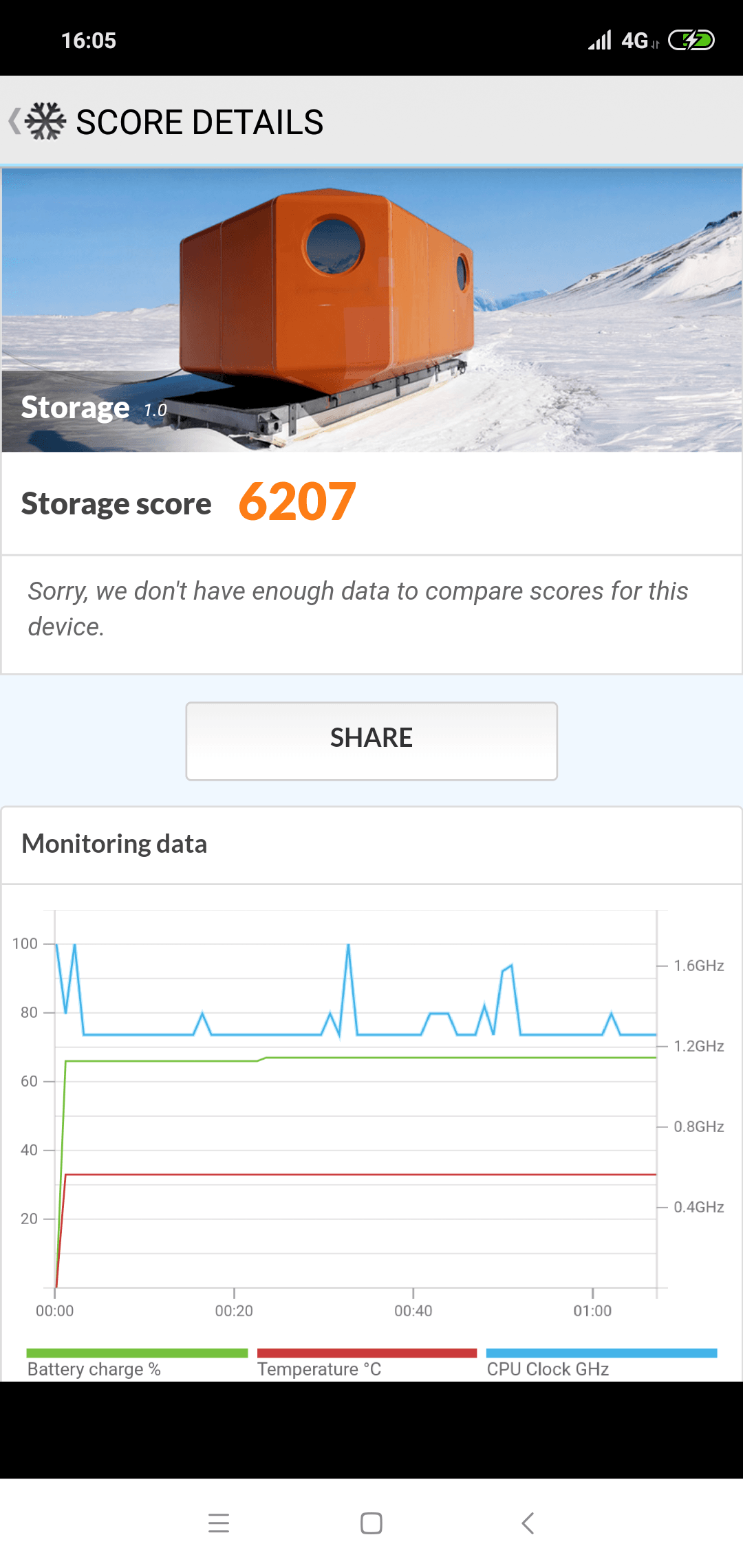Toggle the Battery charge % legend
The image size is (743, 1568).
click(94, 1369)
